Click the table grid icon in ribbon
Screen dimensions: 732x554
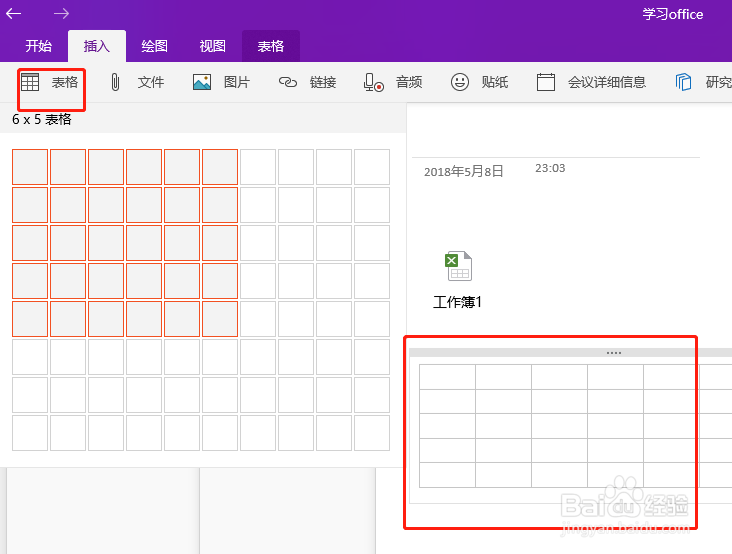click(x=30, y=83)
